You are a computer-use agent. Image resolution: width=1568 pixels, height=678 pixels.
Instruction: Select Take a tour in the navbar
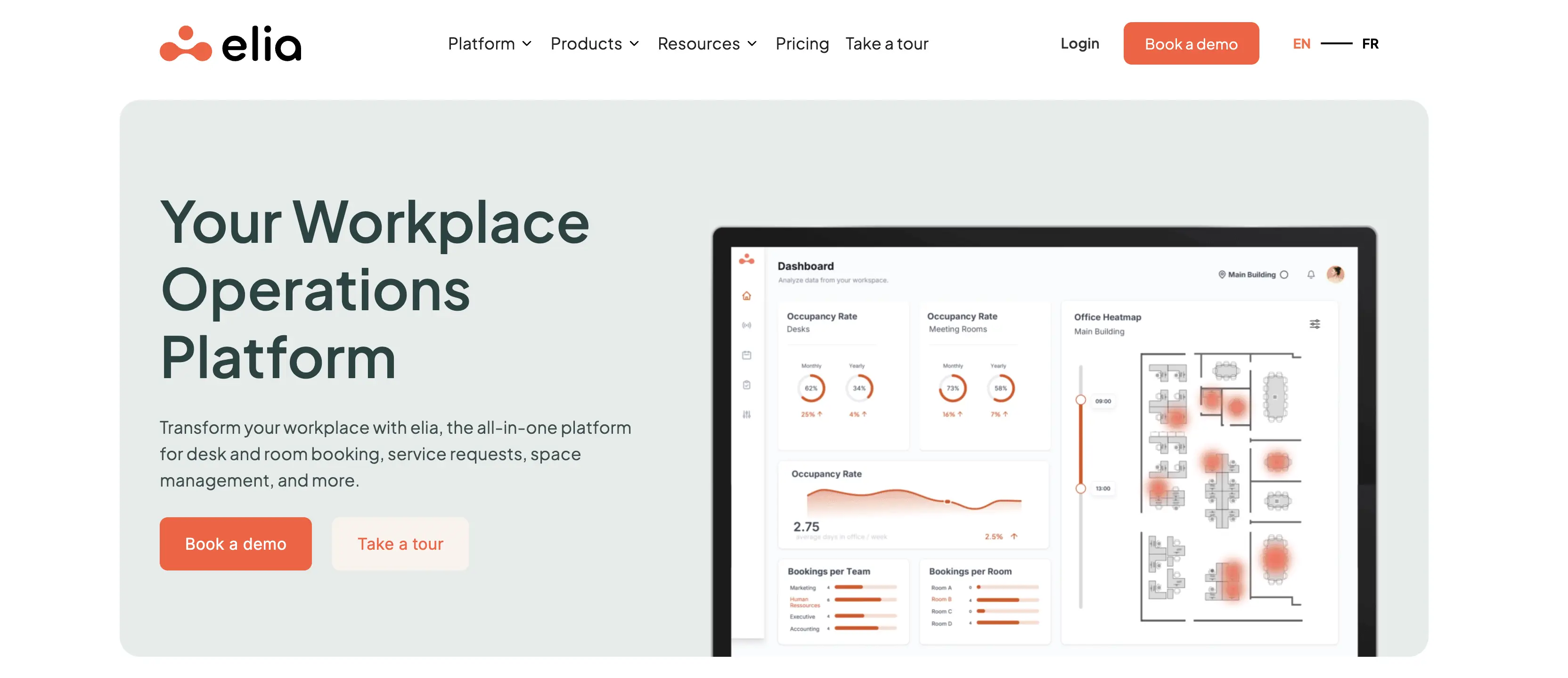click(886, 44)
